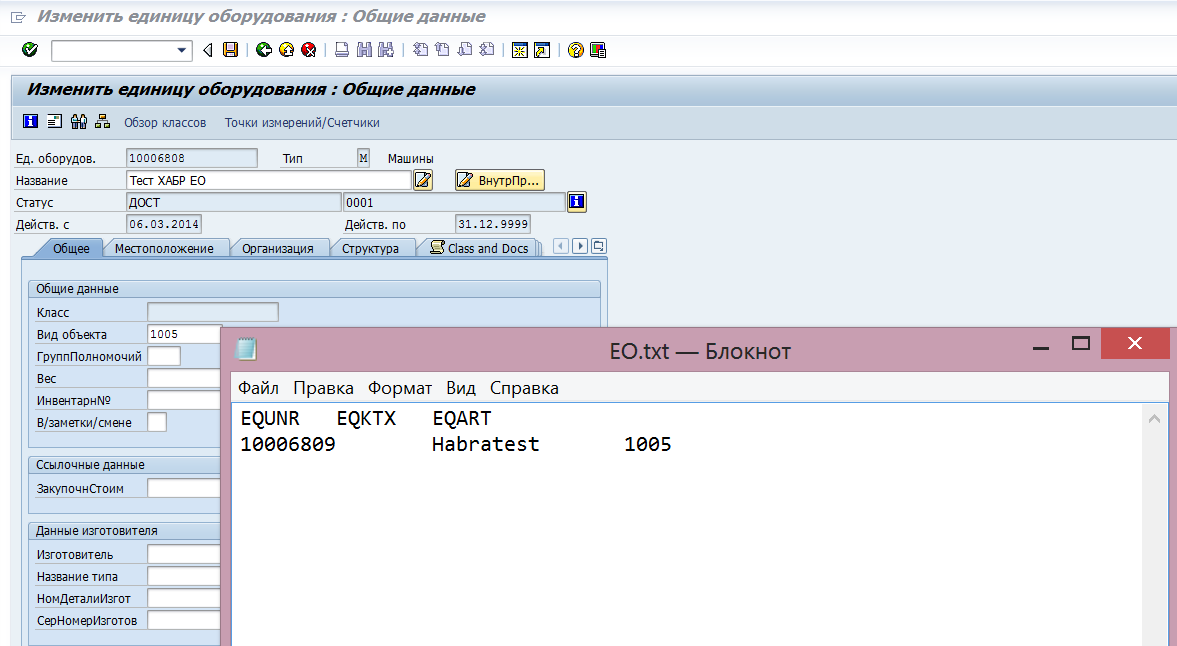This screenshot has width=1177, height=646.
Task: Open the Файл menu in Notepad
Action: coord(258,388)
